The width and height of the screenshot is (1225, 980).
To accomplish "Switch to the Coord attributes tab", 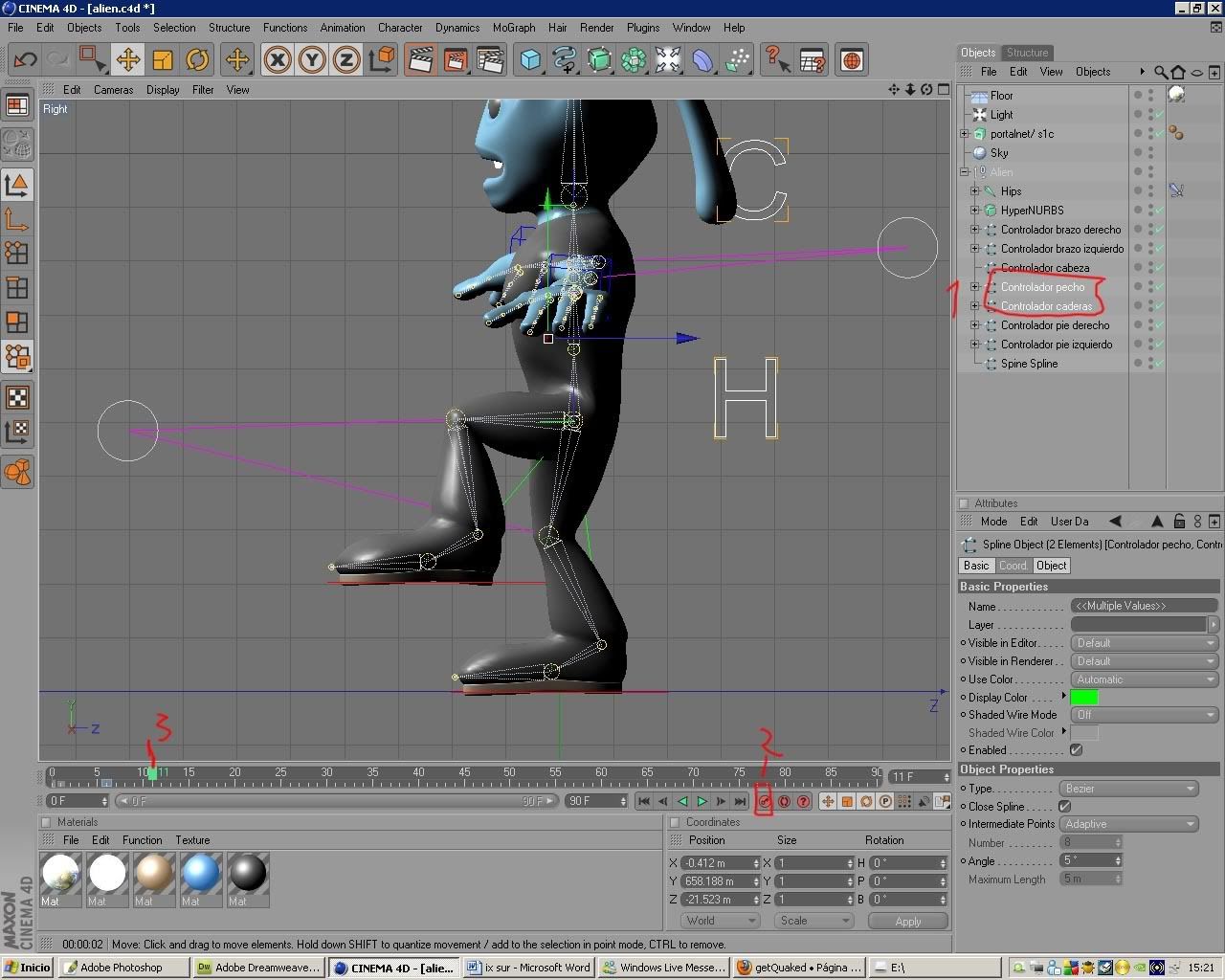I will pyautogui.click(x=1013, y=566).
